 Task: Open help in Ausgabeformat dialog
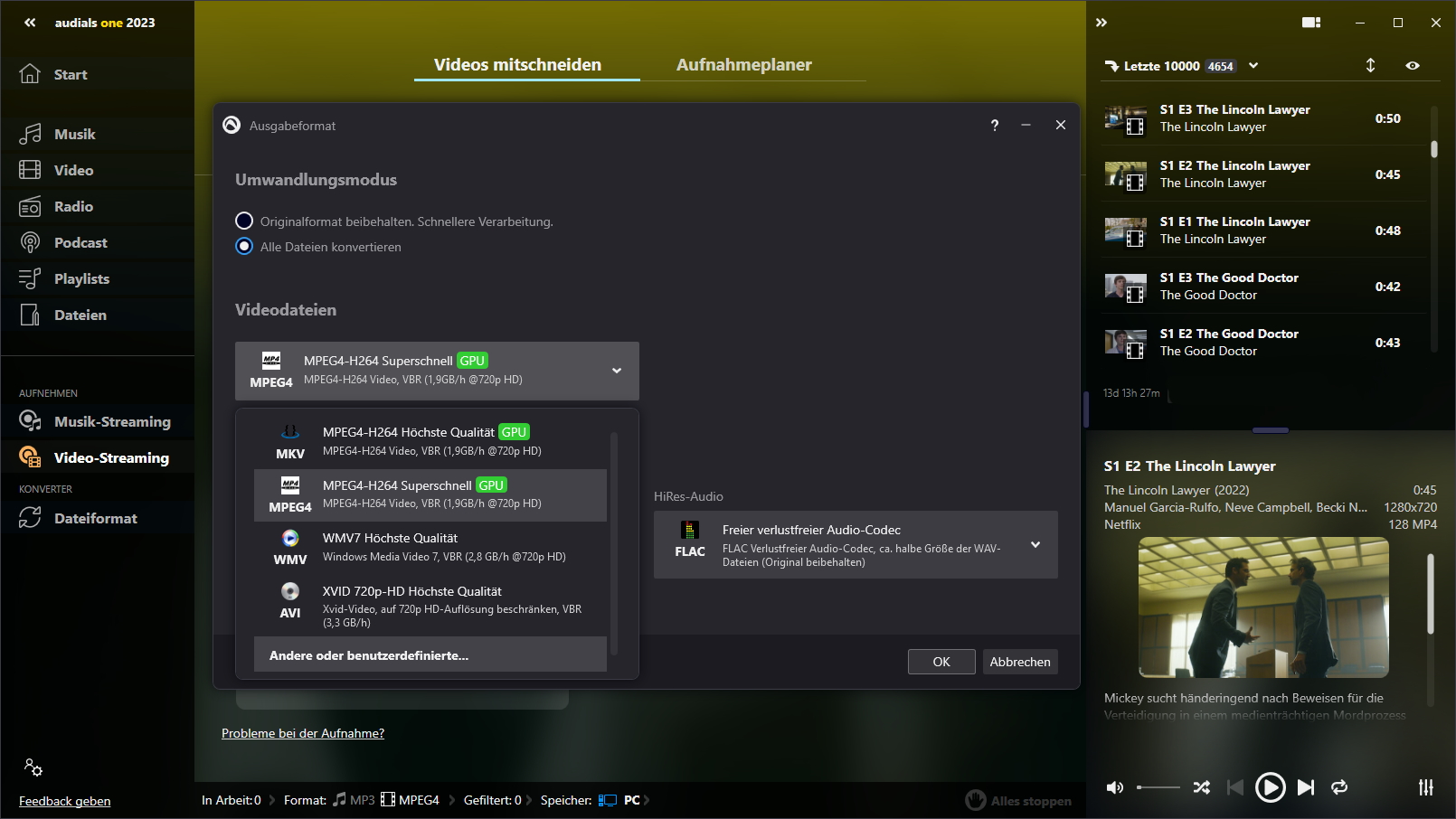[995, 126]
